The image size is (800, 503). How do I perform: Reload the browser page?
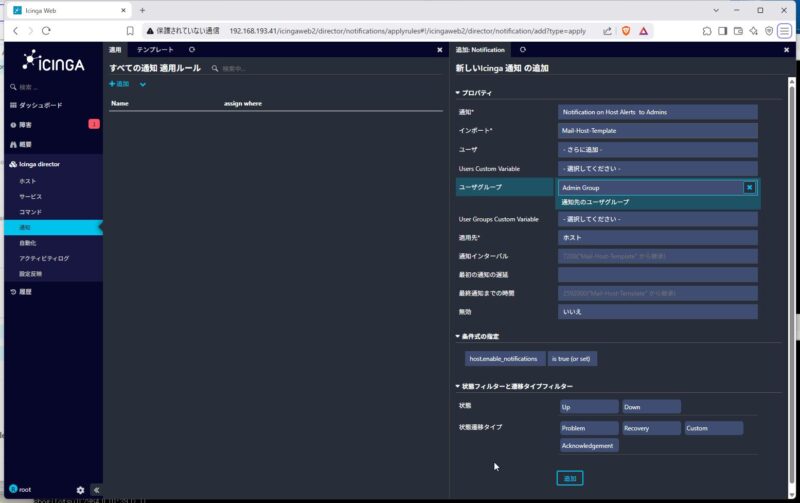(46, 31)
